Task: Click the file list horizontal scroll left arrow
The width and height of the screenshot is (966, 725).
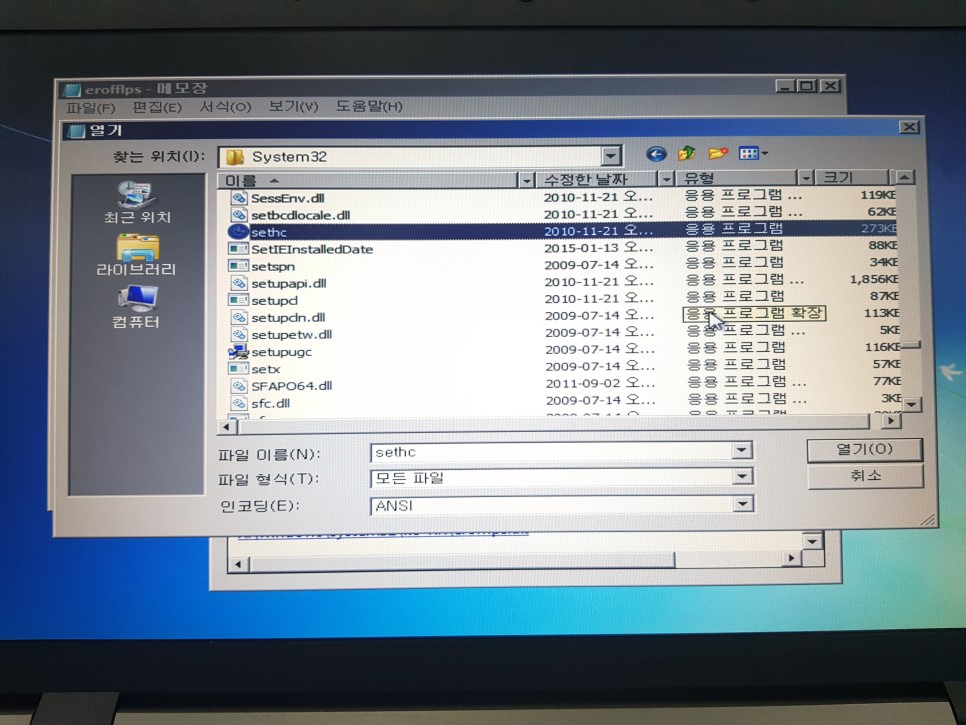Action: [227, 426]
